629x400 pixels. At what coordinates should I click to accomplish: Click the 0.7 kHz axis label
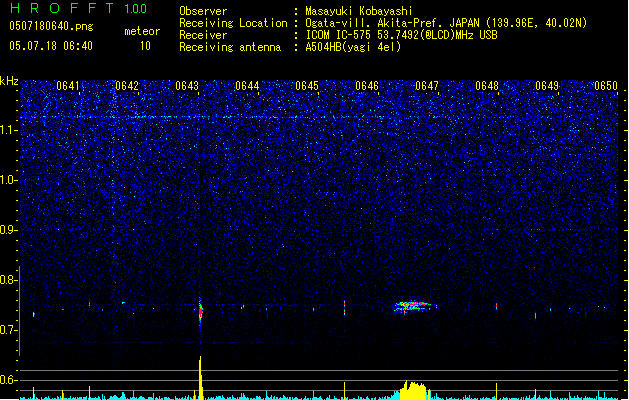pos(8,330)
